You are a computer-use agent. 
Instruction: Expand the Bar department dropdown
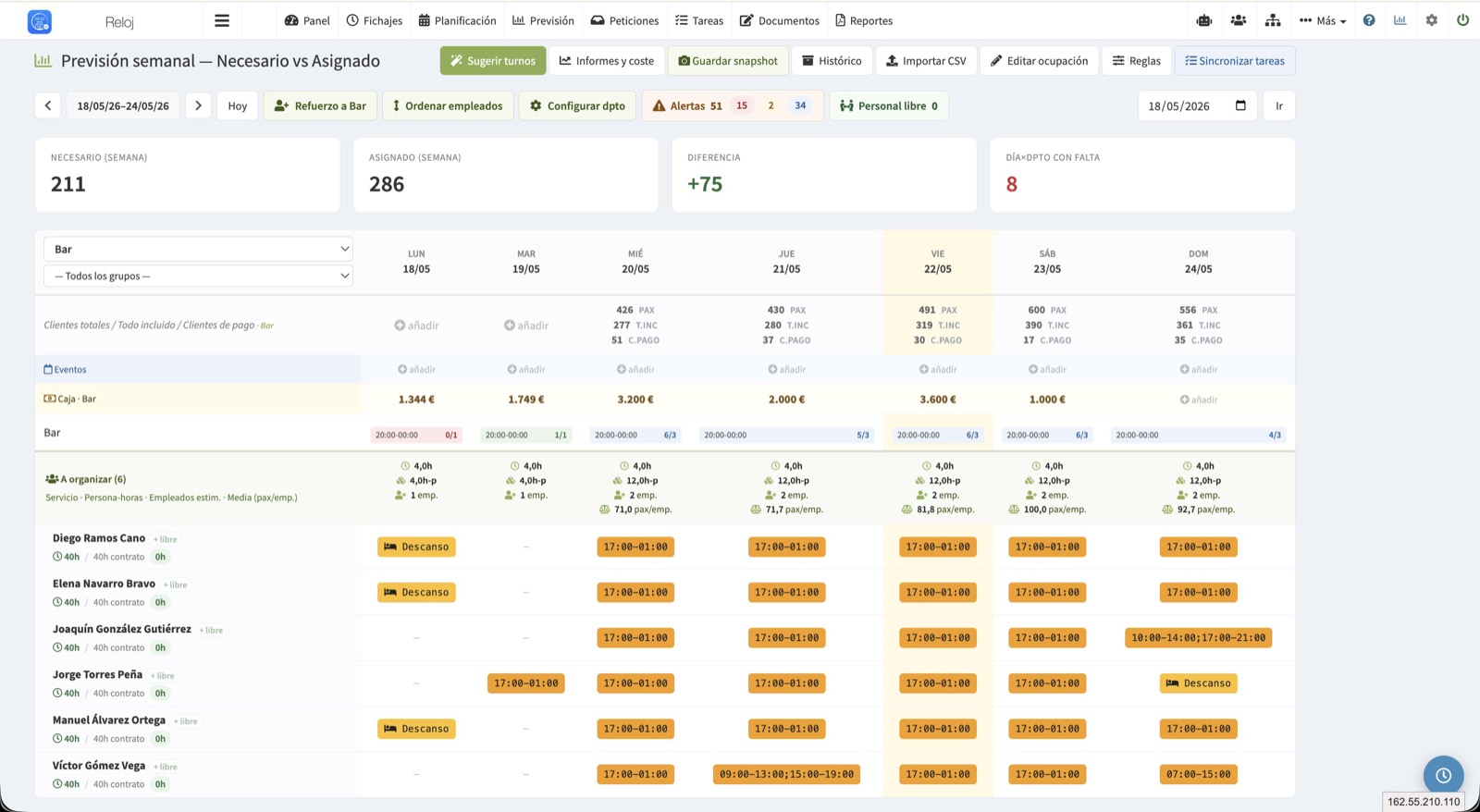tap(198, 249)
